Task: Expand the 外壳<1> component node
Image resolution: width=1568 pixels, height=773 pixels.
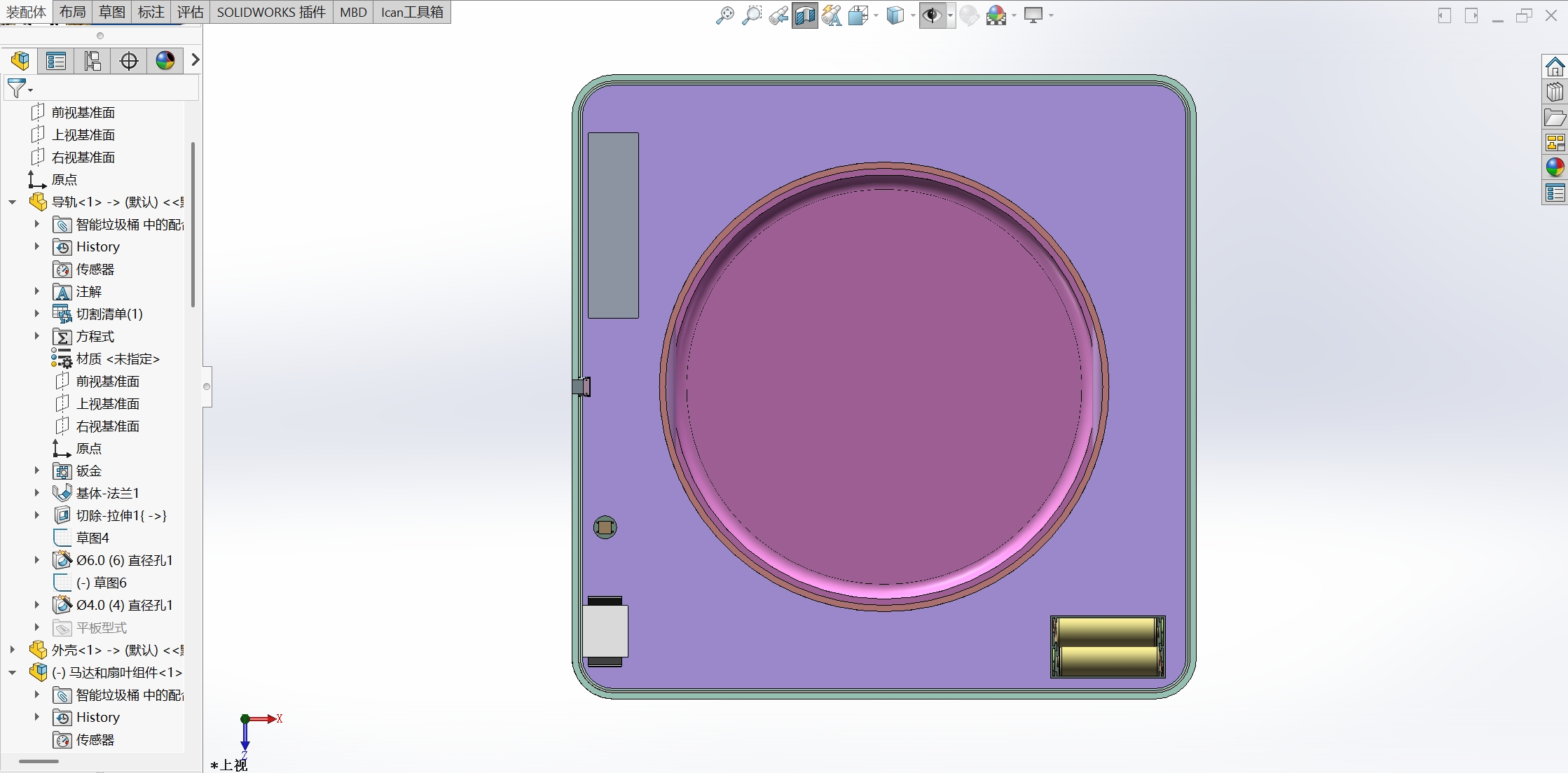Action: tap(13, 650)
